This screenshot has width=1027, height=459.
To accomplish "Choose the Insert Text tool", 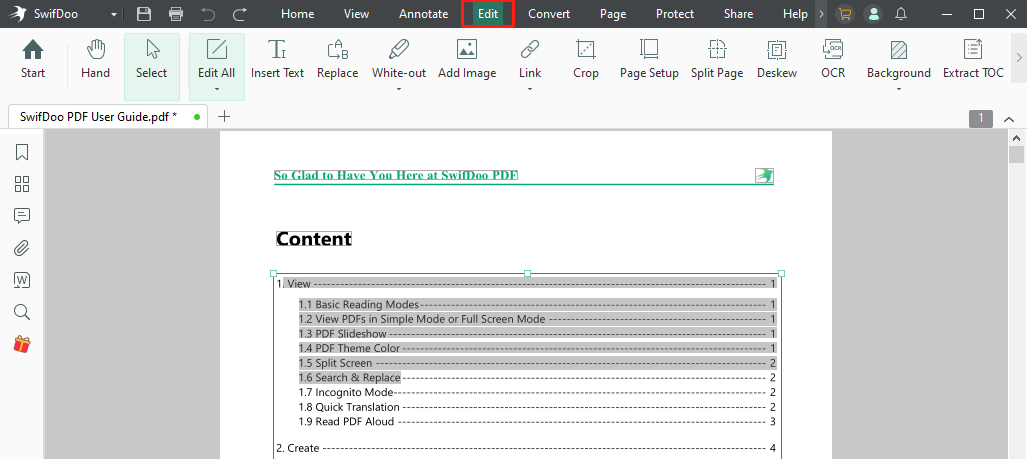I will [278, 59].
